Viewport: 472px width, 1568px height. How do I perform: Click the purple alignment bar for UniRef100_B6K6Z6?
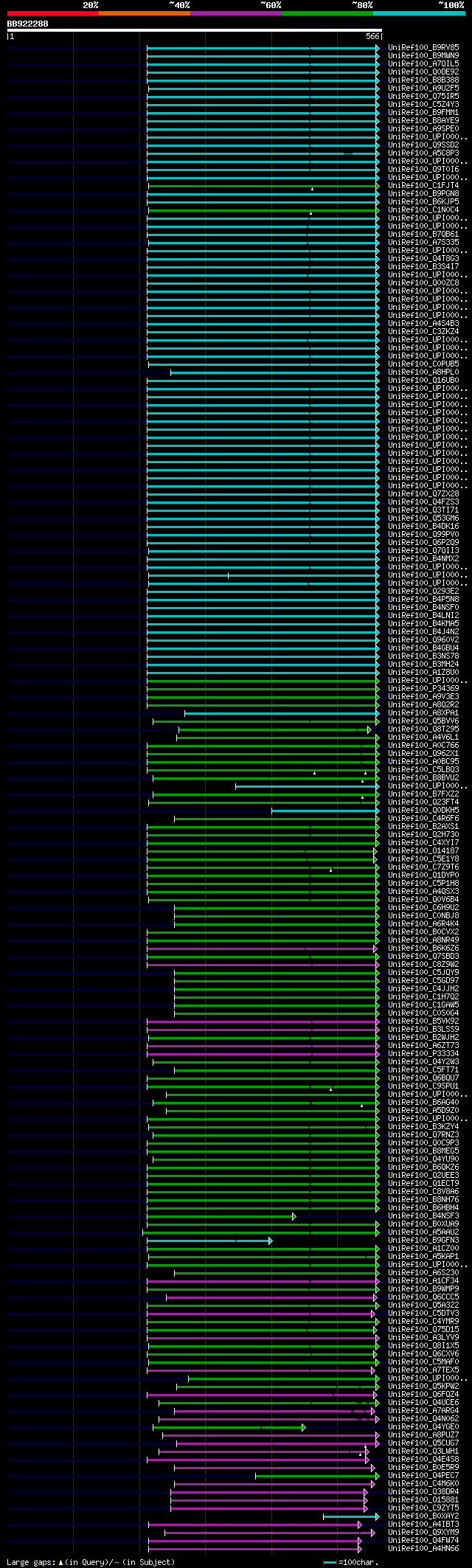click(262, 948)
